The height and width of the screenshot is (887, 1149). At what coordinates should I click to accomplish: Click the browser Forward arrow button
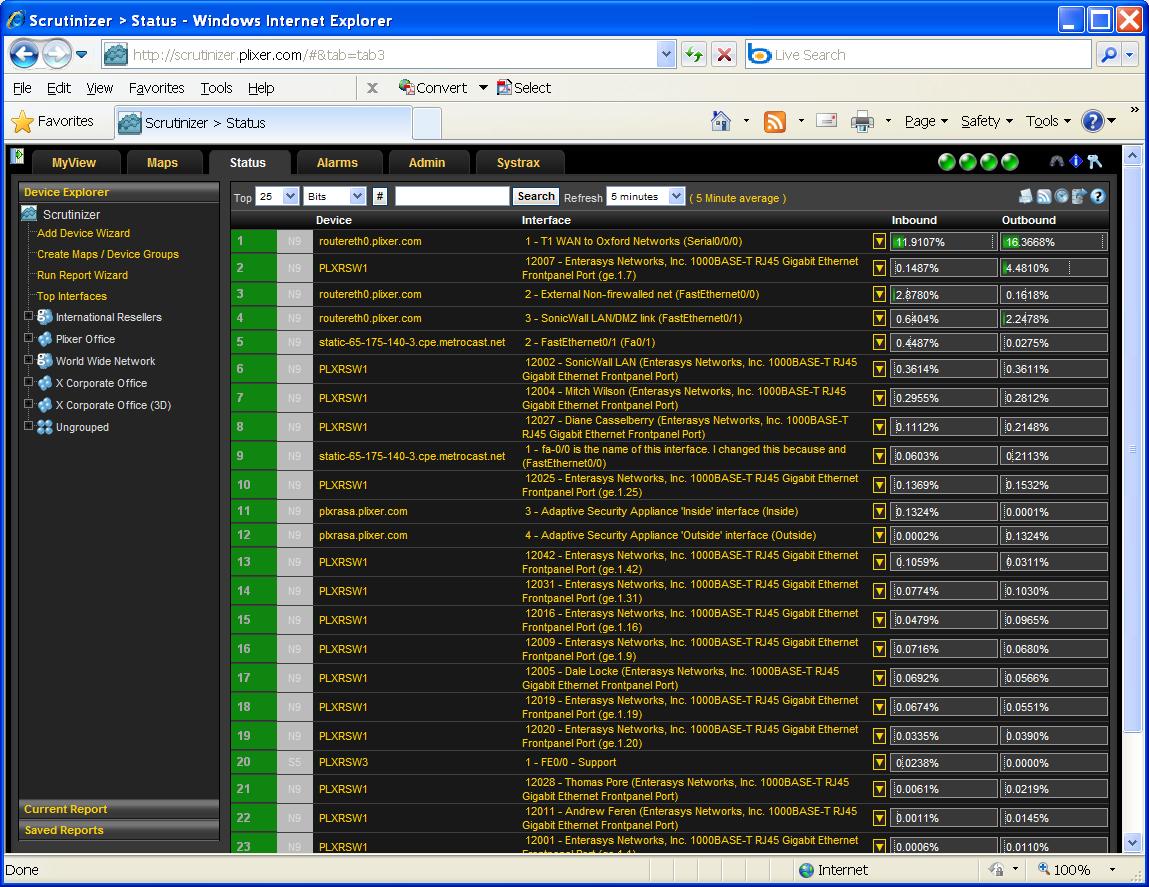(x=57, y=54)
